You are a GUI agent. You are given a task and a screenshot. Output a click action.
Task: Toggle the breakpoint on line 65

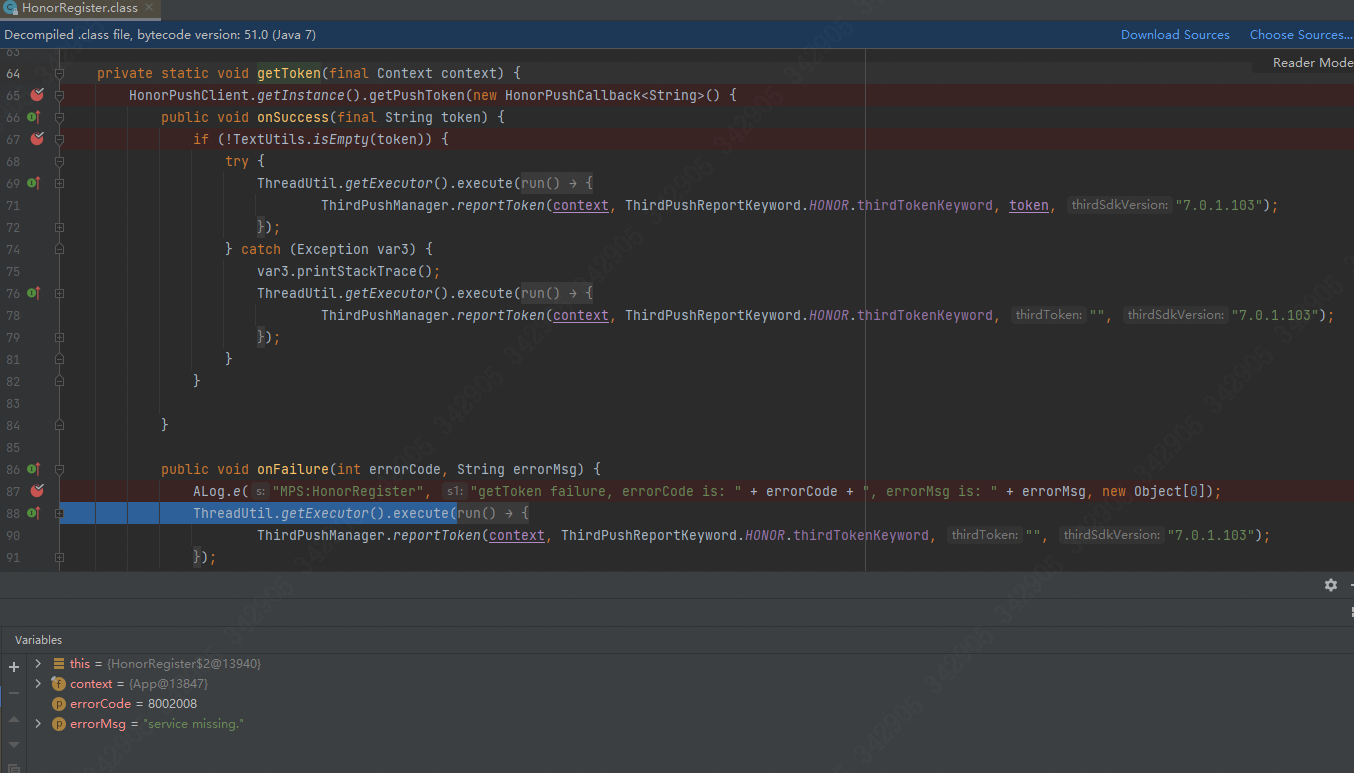[x=37, y=95]
